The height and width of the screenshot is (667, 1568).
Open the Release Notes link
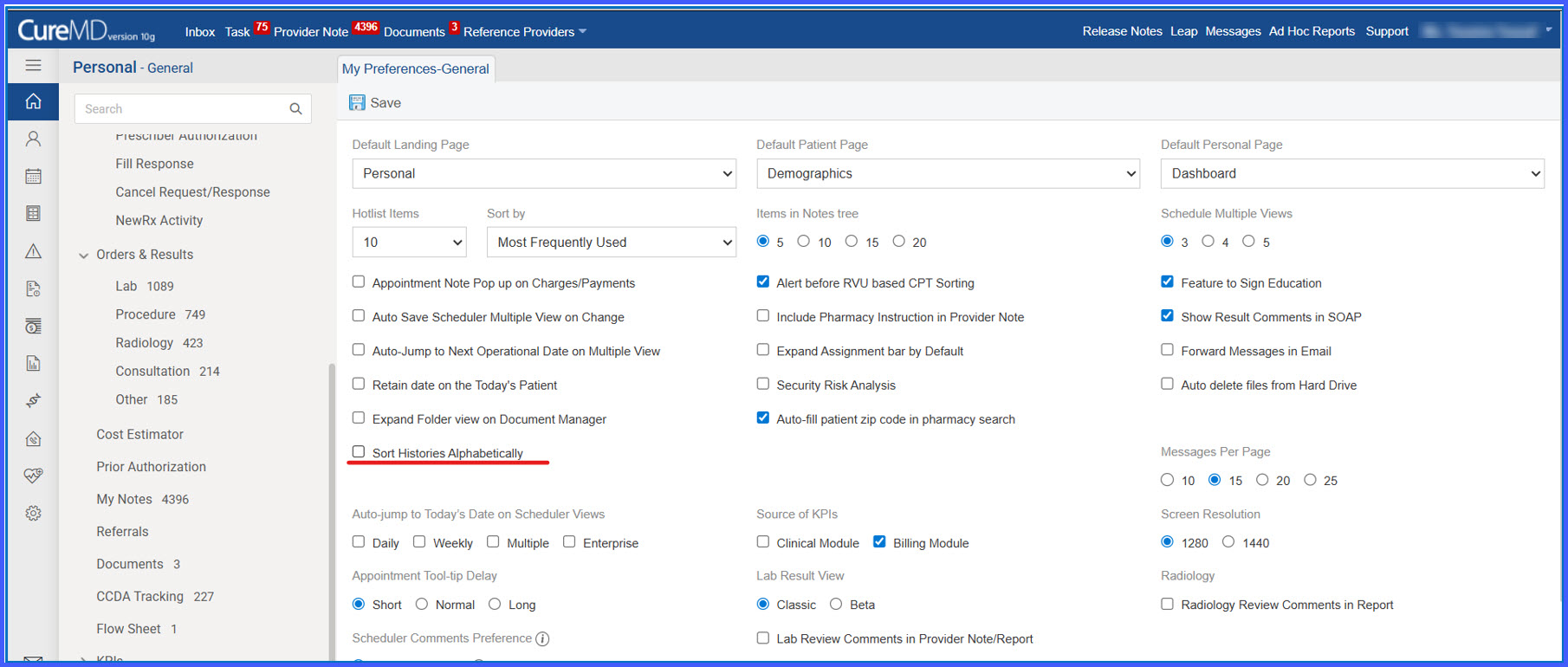(1122, 31)
